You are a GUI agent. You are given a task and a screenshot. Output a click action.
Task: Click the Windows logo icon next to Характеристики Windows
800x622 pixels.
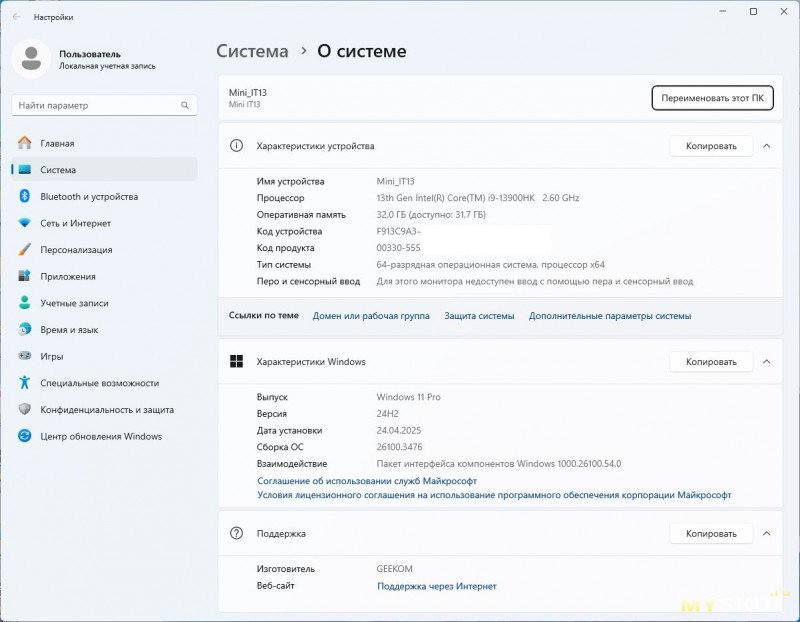[236, 361]
